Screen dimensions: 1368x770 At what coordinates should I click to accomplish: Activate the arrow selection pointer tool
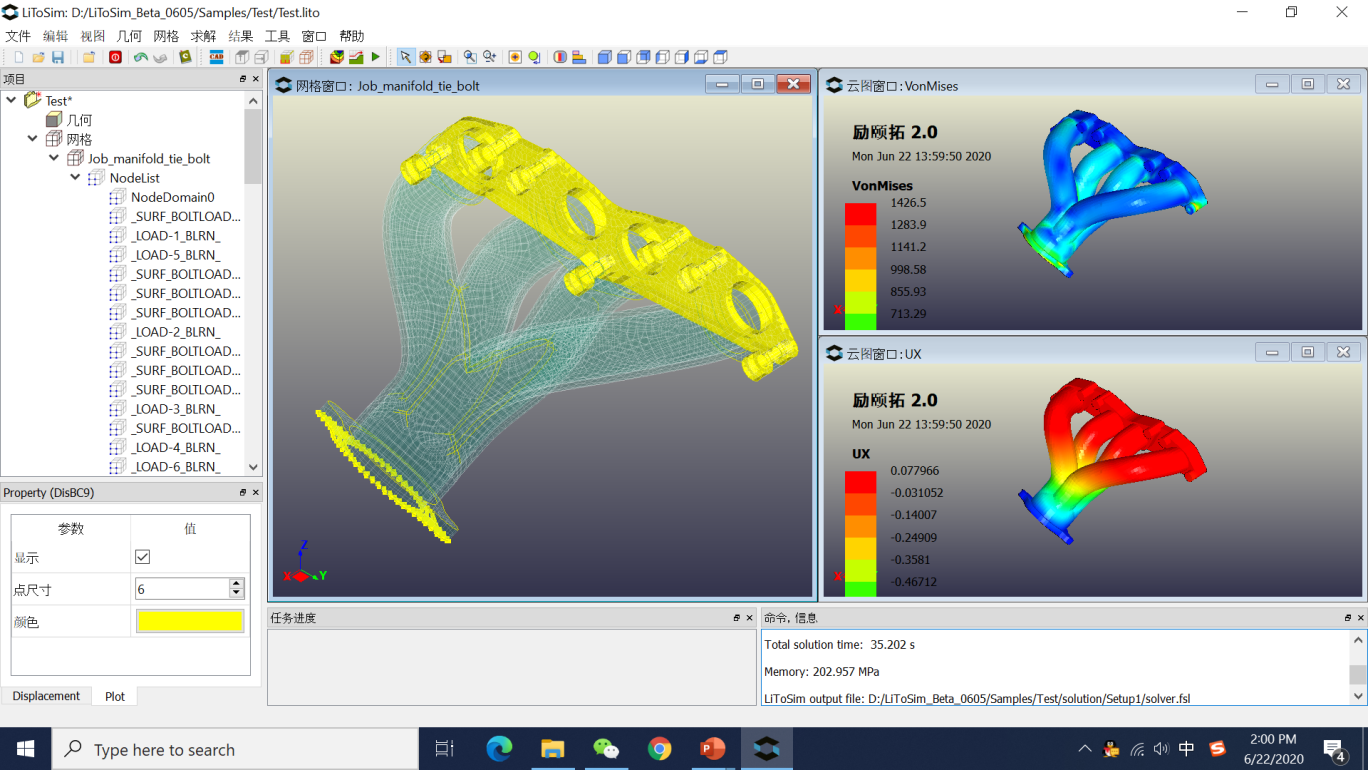pos(405,57)
